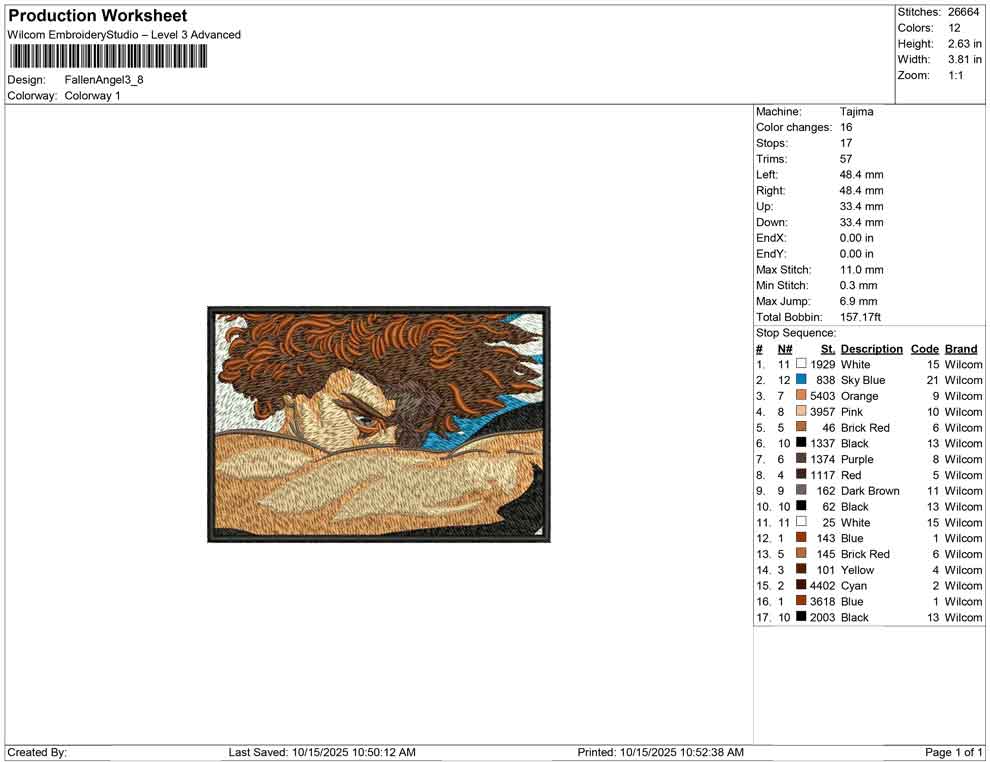Click the 'Cyan' description text
This screenshot has width=990, height=762.
click(x=854, y=585)
